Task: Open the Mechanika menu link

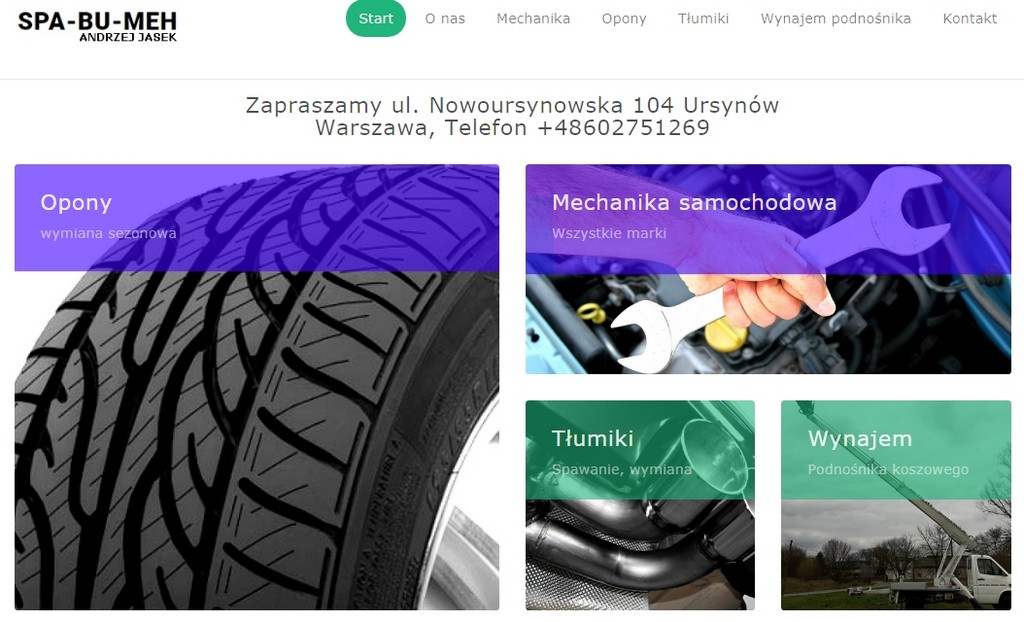Action: [x=533, y=18]
